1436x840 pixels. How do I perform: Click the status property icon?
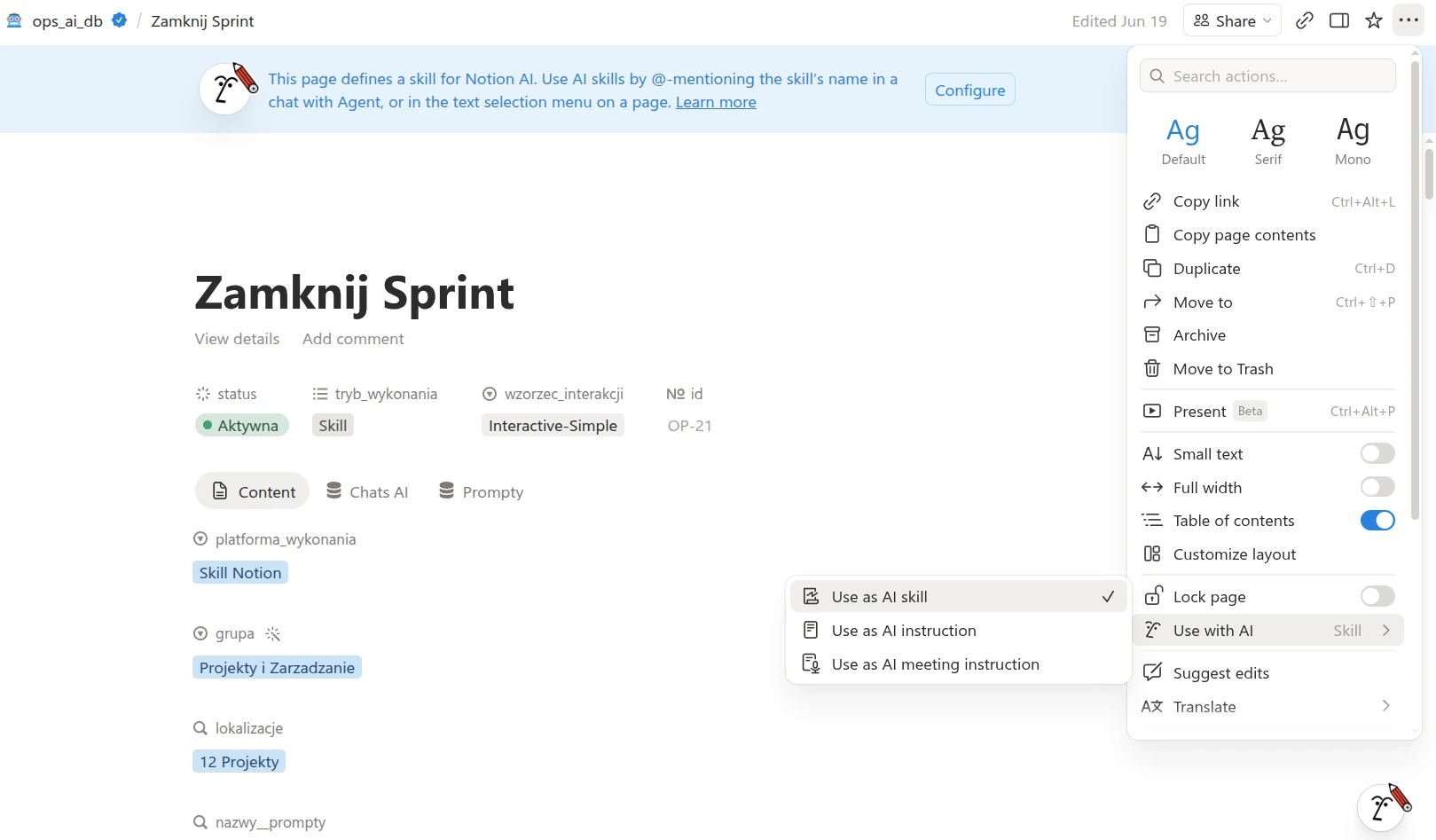203,394
